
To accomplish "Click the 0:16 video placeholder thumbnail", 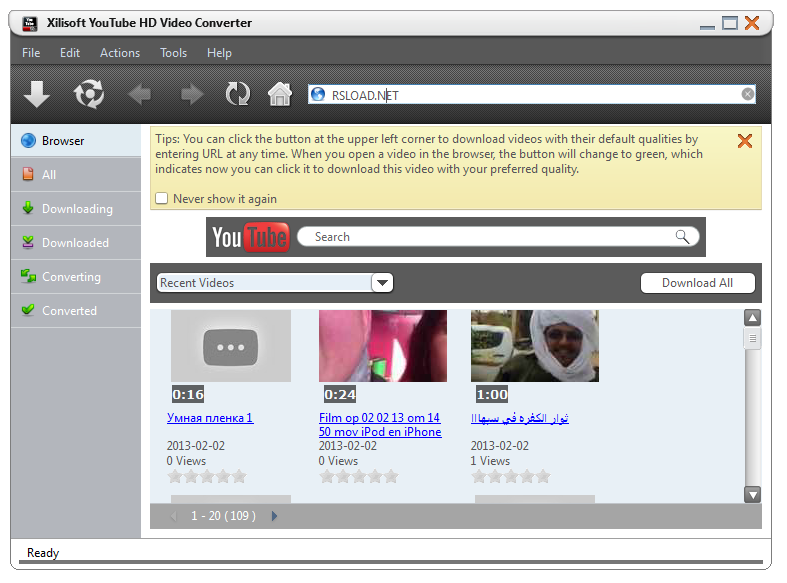I will [x=231, y=346].
